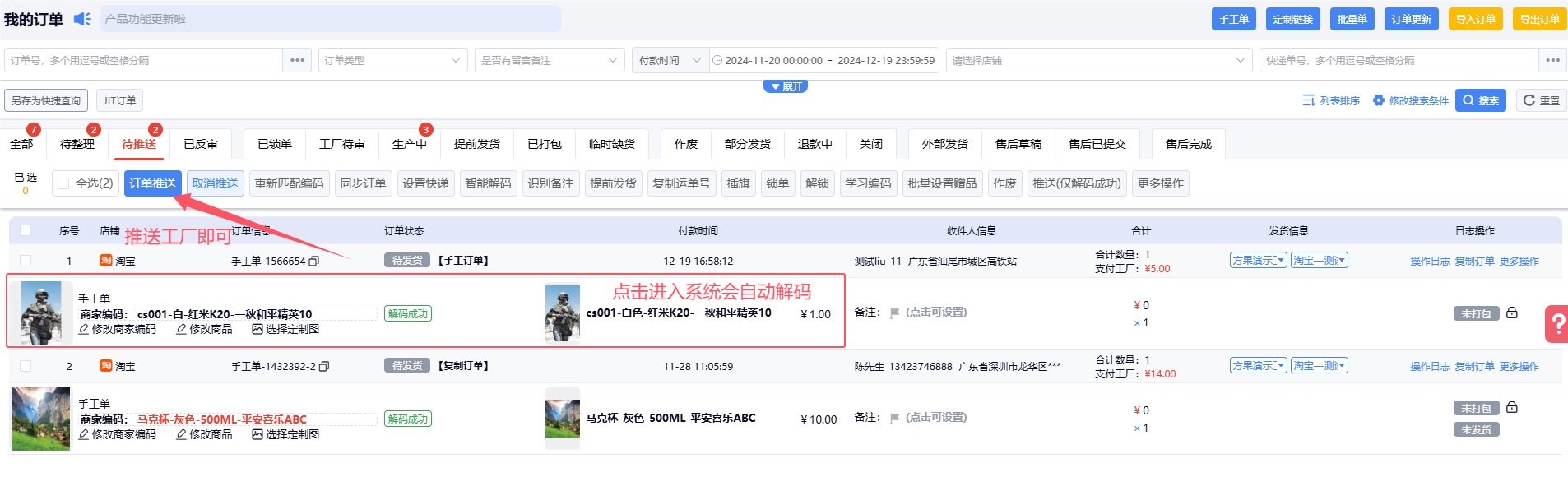Viewport: 1568px width, 477px height.
Task: Click the 另存为快捷查询 button
Action: [x=46, y=100]
